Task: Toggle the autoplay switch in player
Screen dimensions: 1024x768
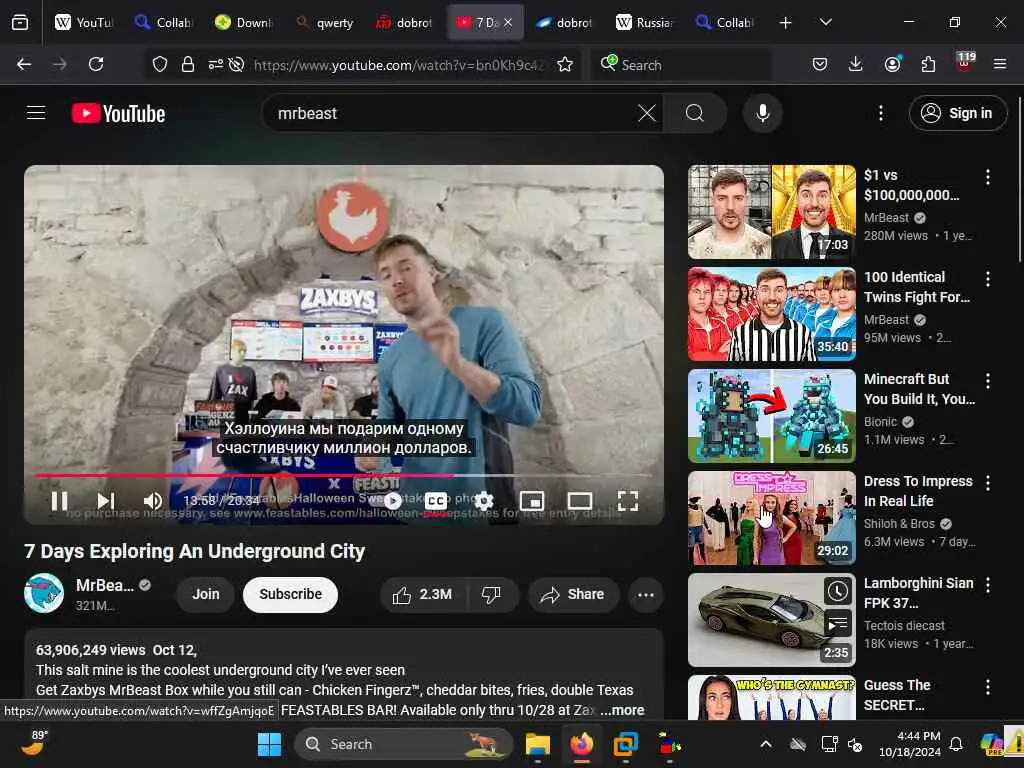Action: tap(392, 501)
